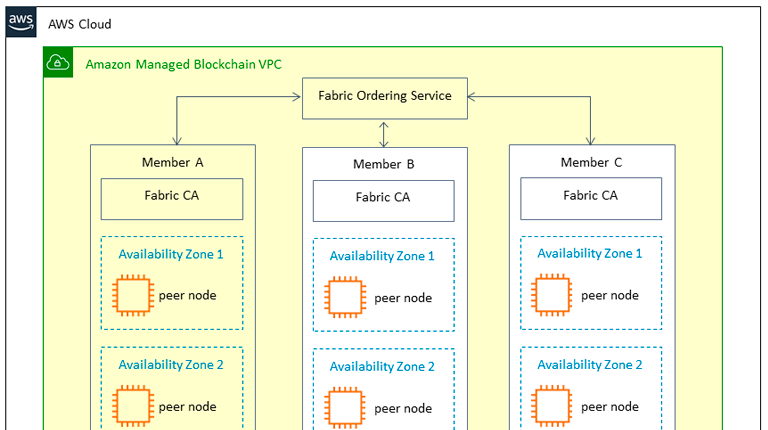Click the Member C heading
The image size is (768, 430).
[591, 162]
